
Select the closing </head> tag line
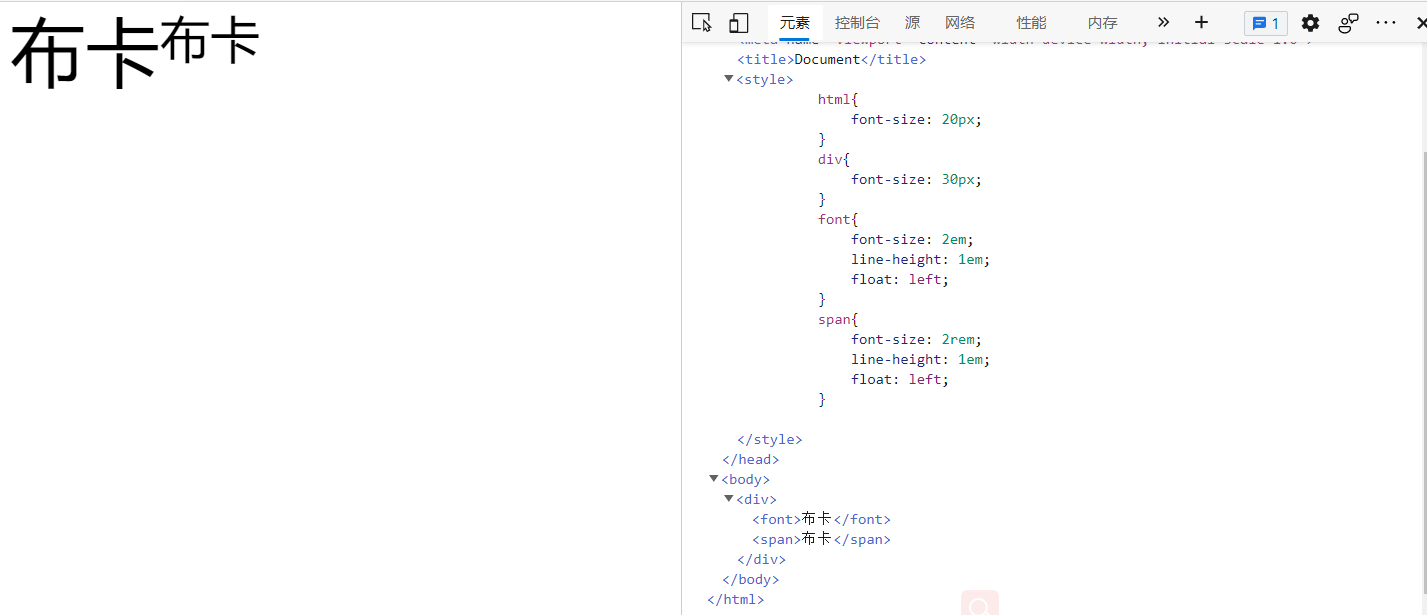coord(750,459)
